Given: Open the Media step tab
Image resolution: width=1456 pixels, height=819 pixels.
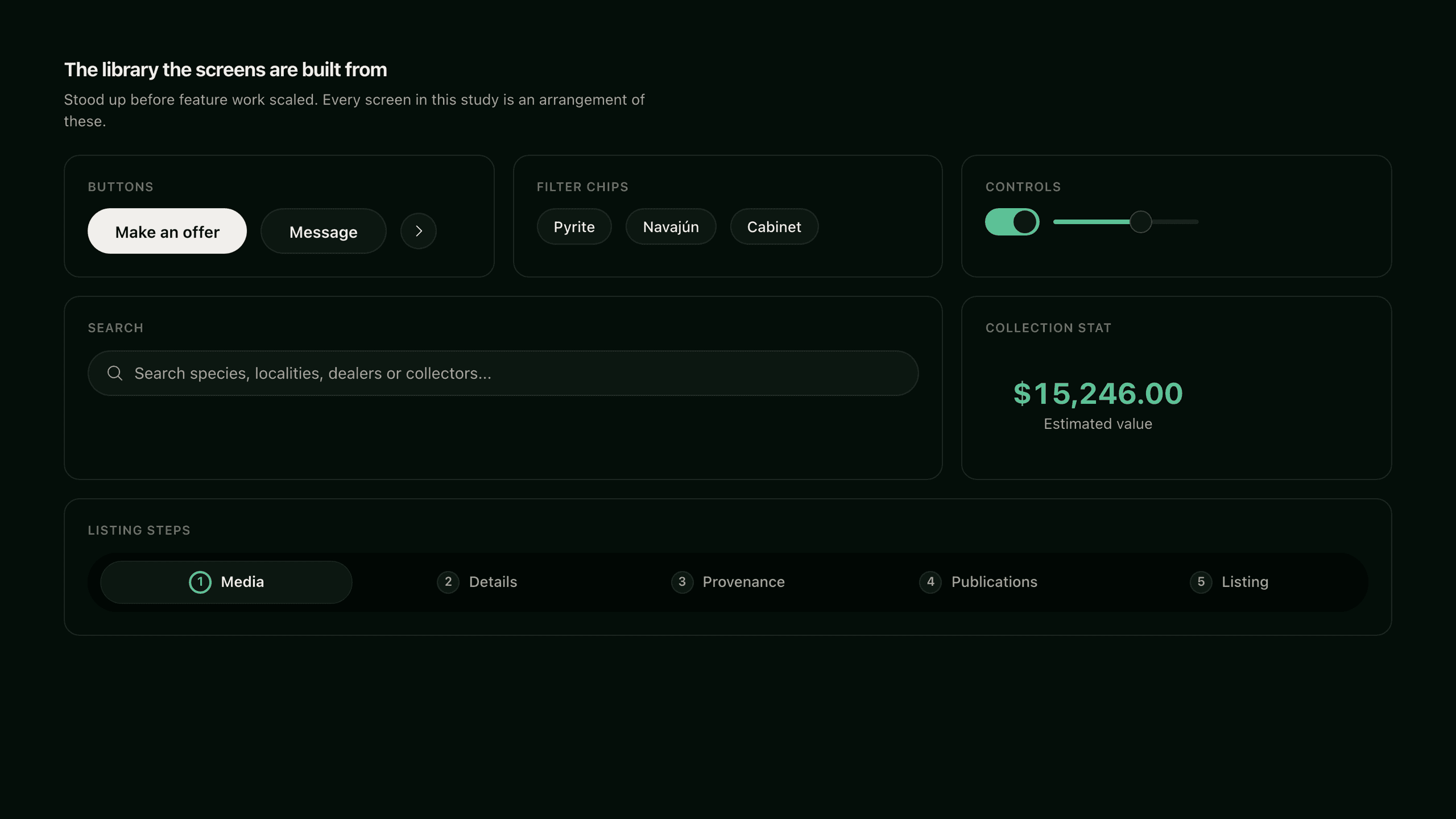Looking at the screenshot, I should tap(226, 582).
